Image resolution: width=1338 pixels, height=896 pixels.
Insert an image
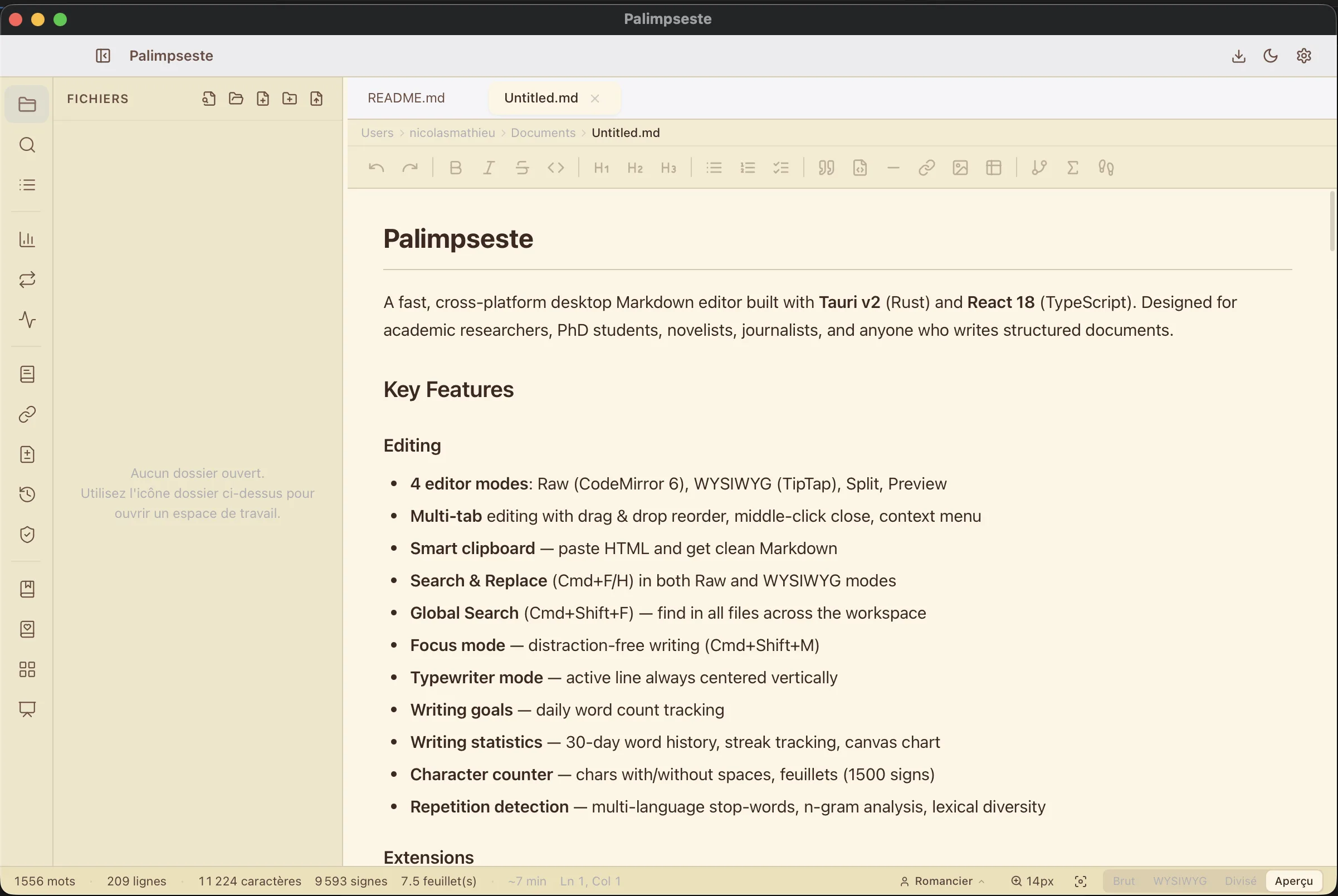(x=960, y=168)
